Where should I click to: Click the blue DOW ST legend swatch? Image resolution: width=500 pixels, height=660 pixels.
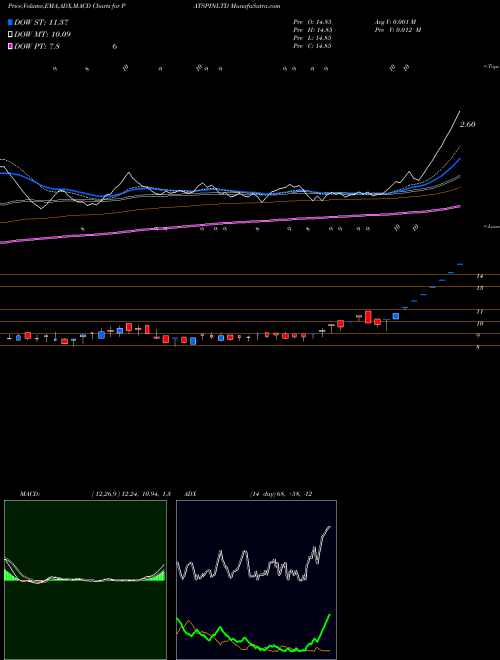(11, 22)
